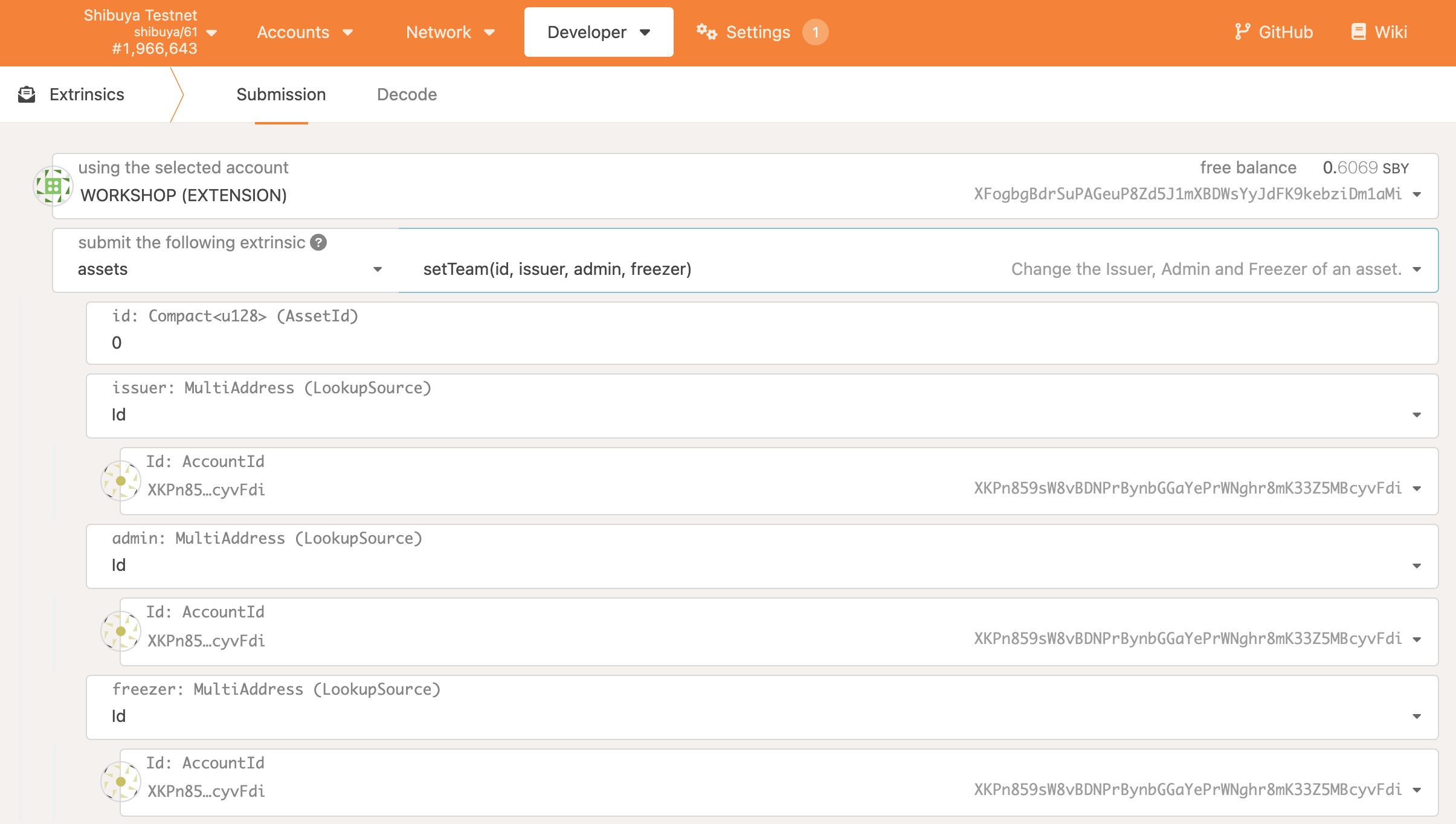Click the Extrinsics panel icon
Screen dimensions: 1456x824
tap(27, 94)
